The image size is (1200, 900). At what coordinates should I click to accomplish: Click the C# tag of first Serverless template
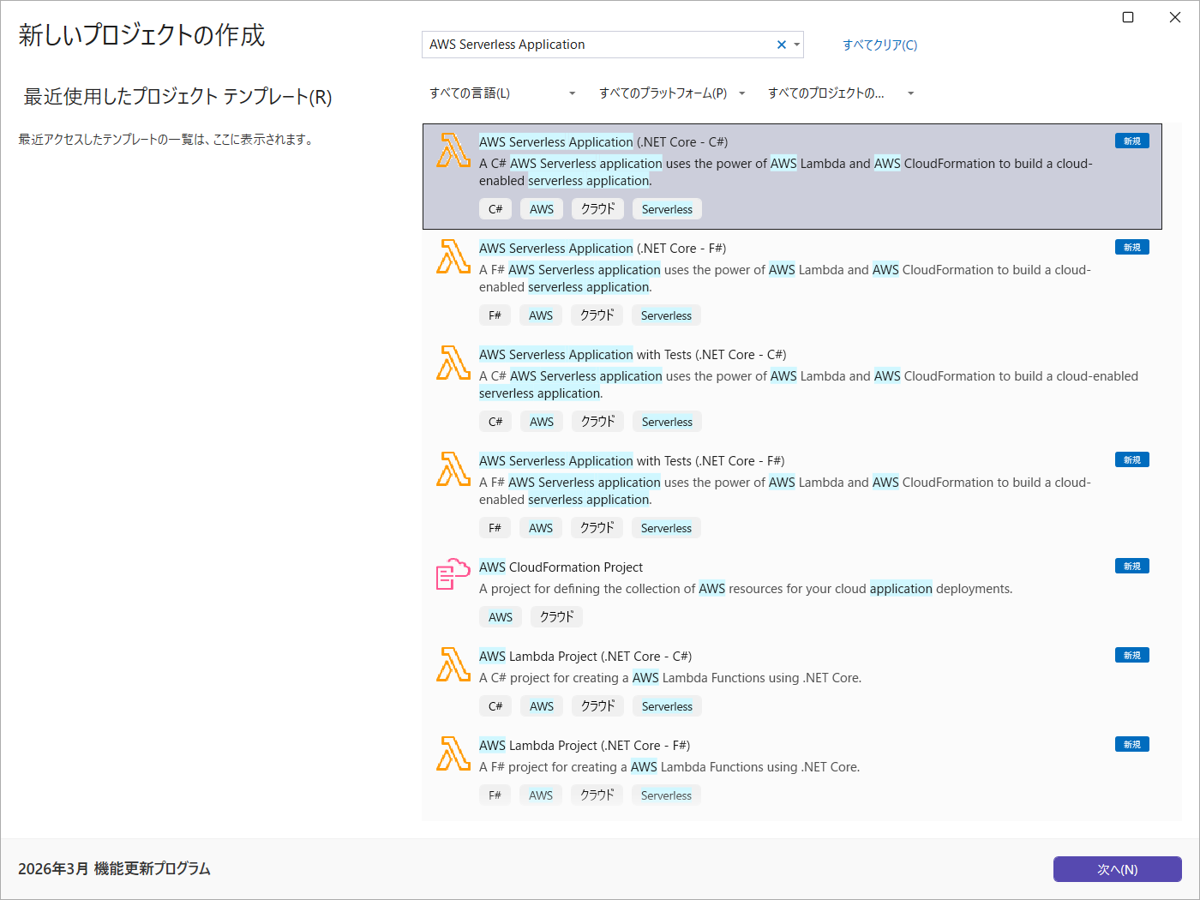[x=495, y=209]
